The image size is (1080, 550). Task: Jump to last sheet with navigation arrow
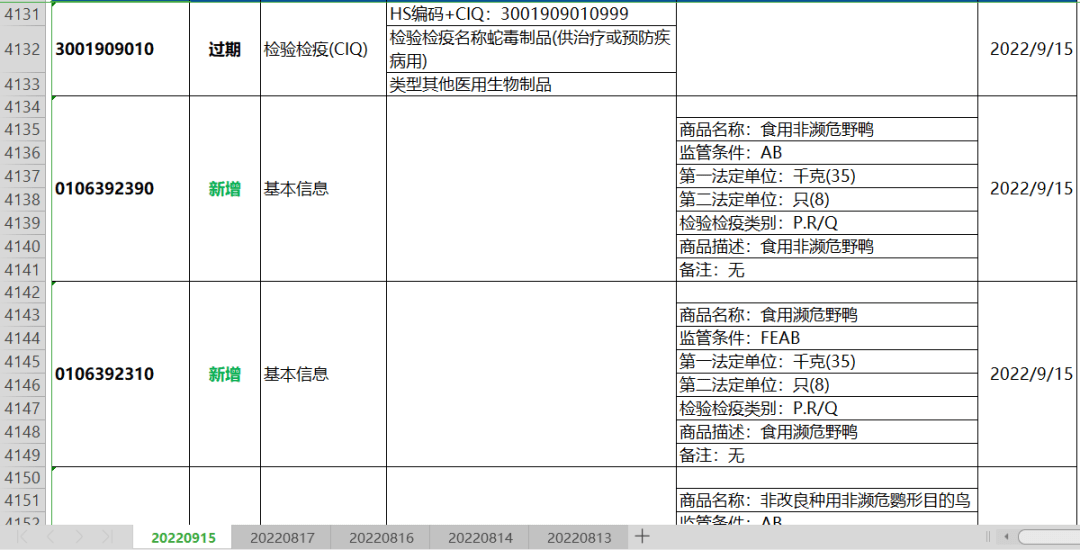point(107,538)
